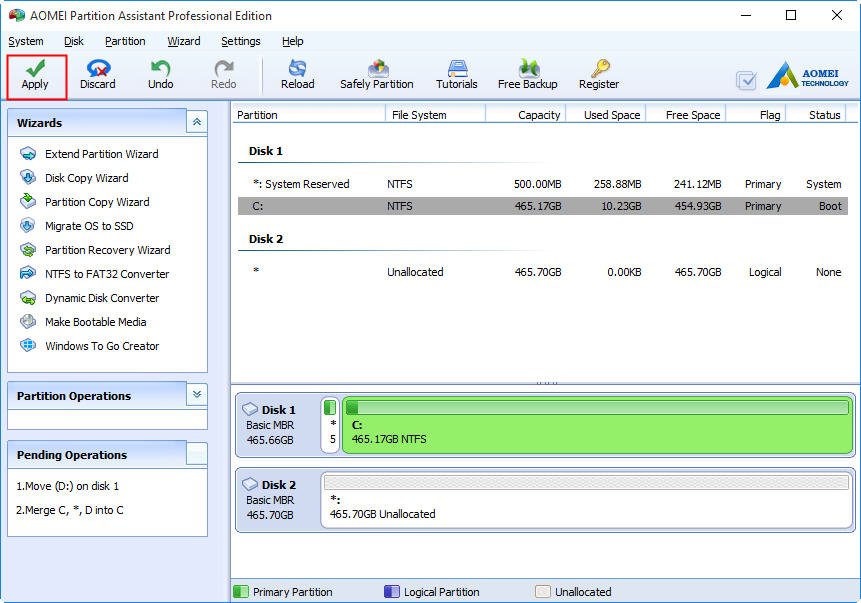Open the Disk menu
861x603 pixels.
point(74,41)
